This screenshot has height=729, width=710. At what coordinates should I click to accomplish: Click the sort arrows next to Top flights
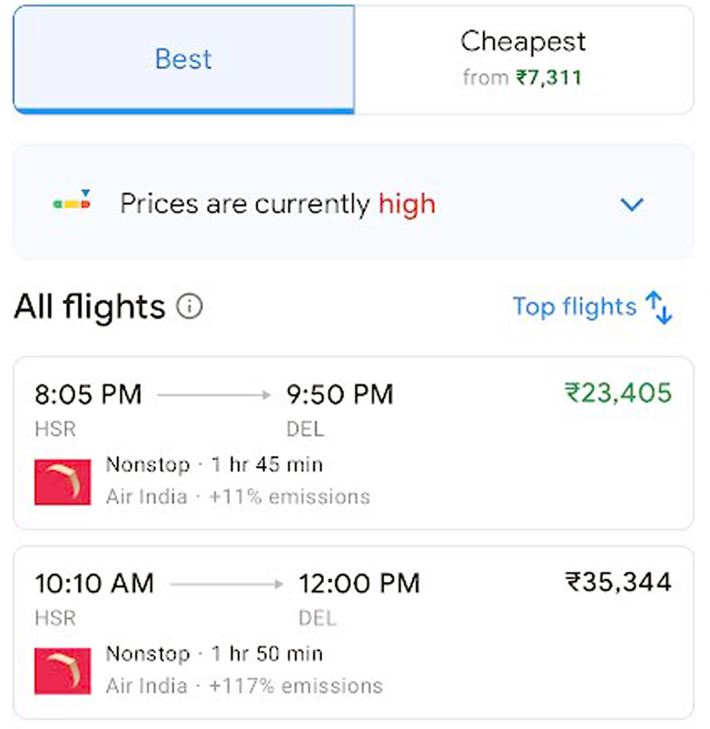[x=660, y=307]
